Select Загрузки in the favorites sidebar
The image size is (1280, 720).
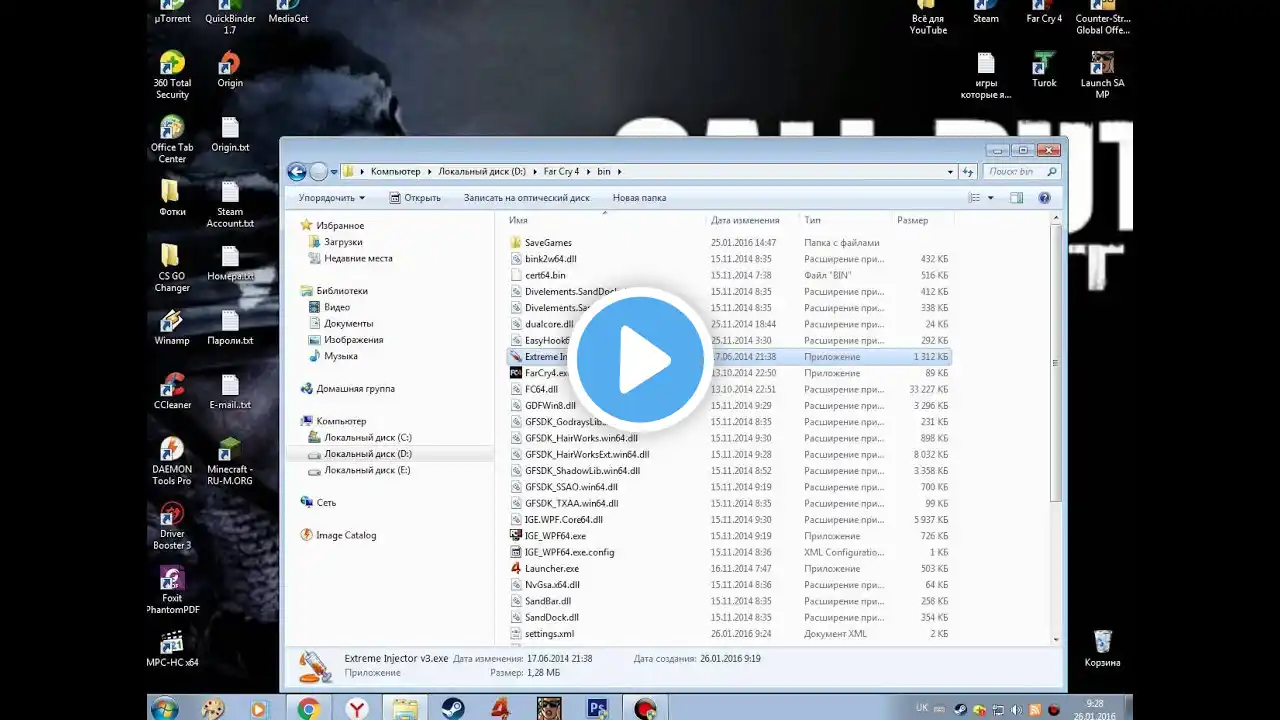(x=343, y=242)
